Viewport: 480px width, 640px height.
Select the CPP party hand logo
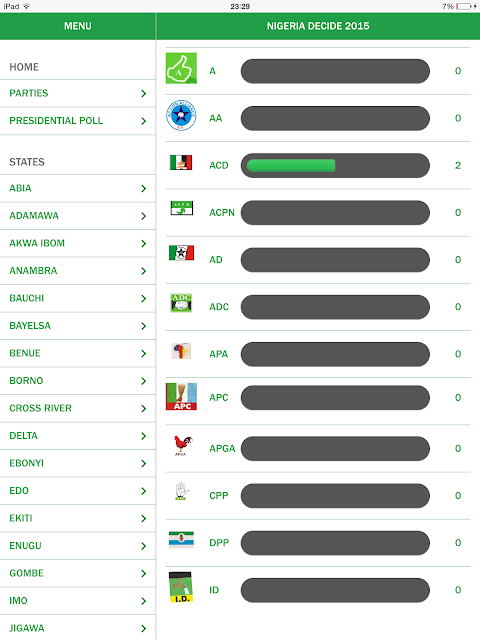coord(181,491)
